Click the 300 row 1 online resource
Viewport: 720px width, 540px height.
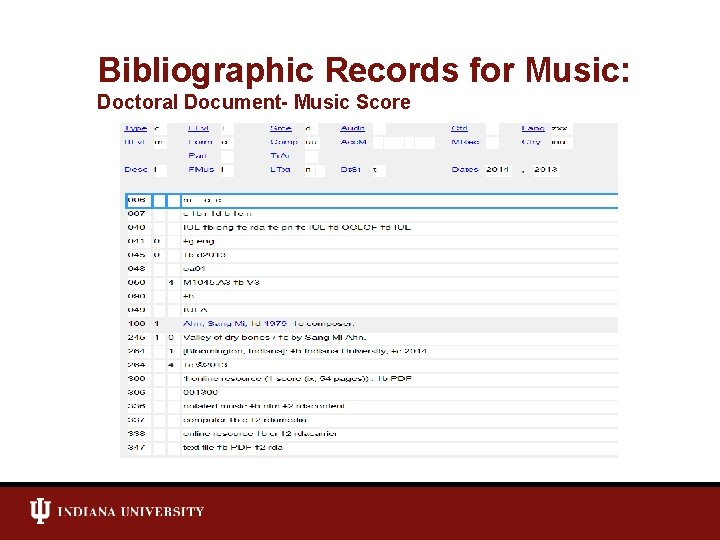(x=371, y=379)
